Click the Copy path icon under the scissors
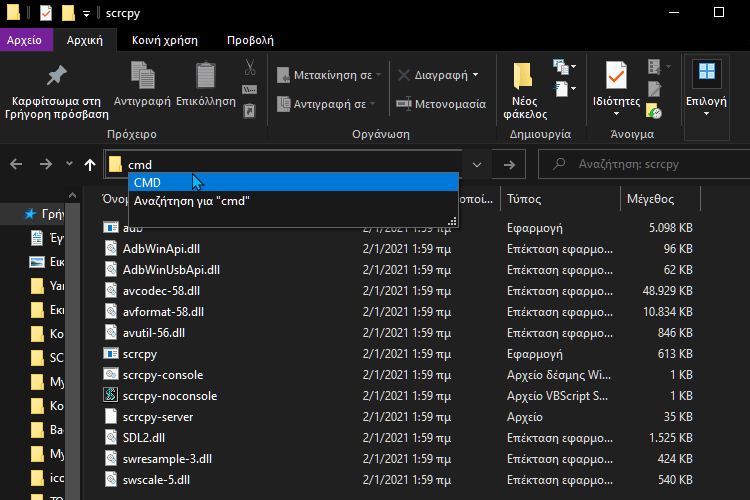Viewport: 750px width, 500px height. (x=250, y=89)
